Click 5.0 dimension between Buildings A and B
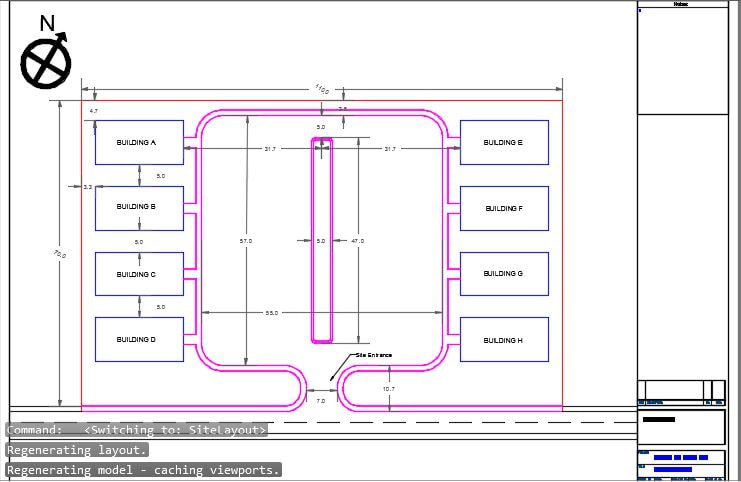The image size is (741, 482). [161, 176]
